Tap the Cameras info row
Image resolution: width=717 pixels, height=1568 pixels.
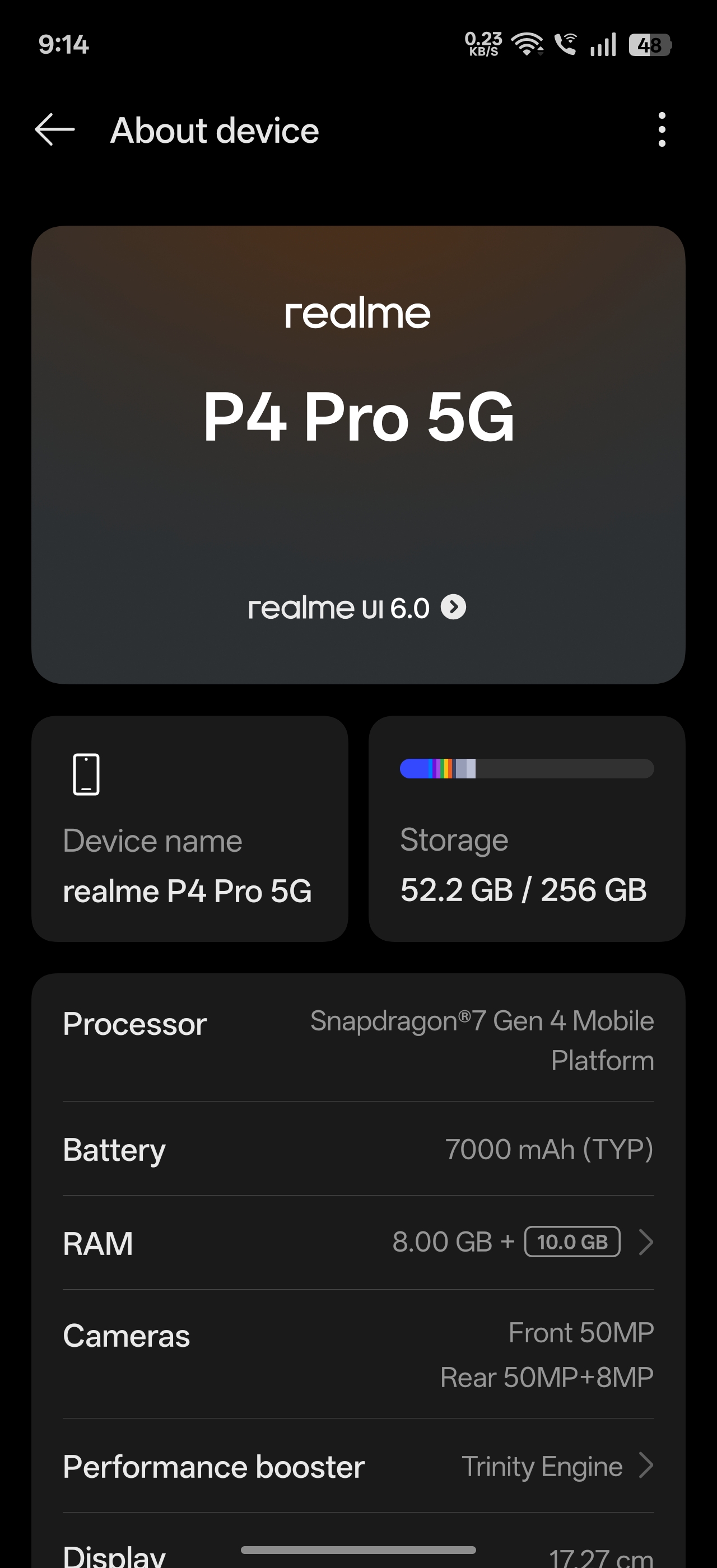[x=358, y=1354]
